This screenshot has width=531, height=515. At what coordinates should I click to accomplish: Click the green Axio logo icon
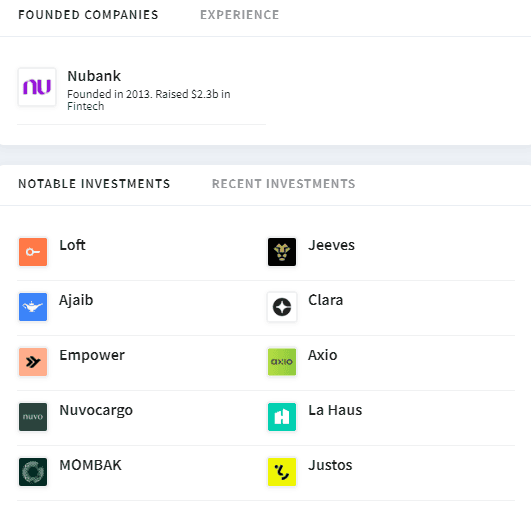point(282,362)
